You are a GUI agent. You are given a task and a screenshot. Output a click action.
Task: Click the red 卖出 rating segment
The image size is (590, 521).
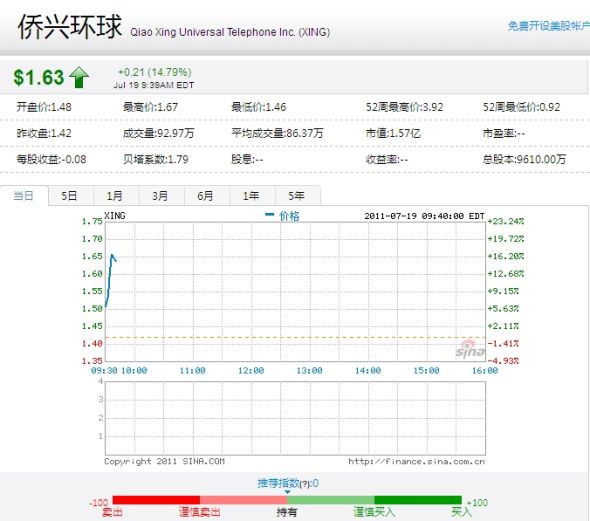point(156,500)
